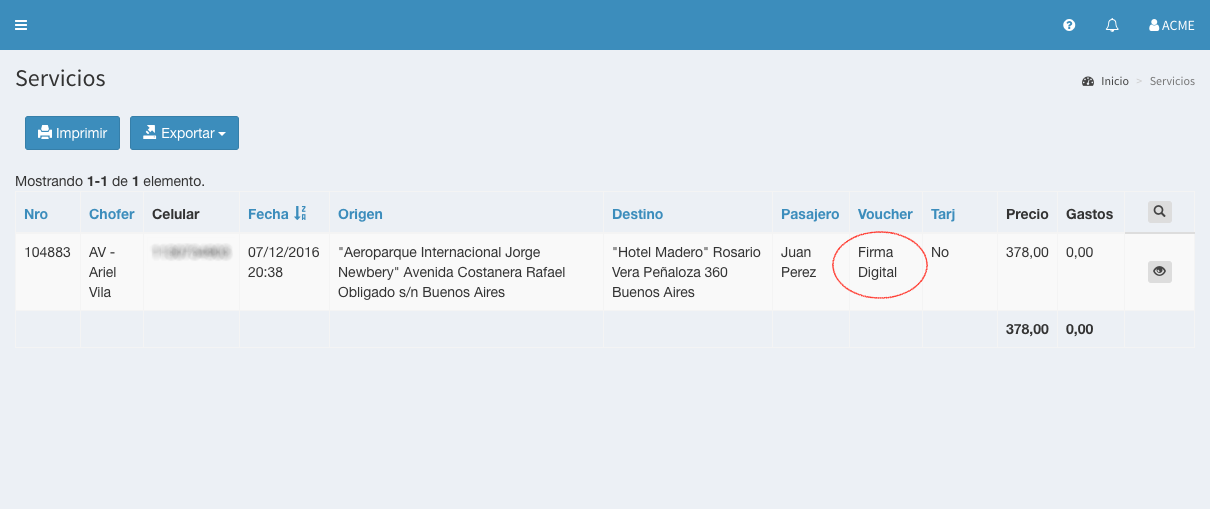View service 104883 with the eye icon

1159,271
